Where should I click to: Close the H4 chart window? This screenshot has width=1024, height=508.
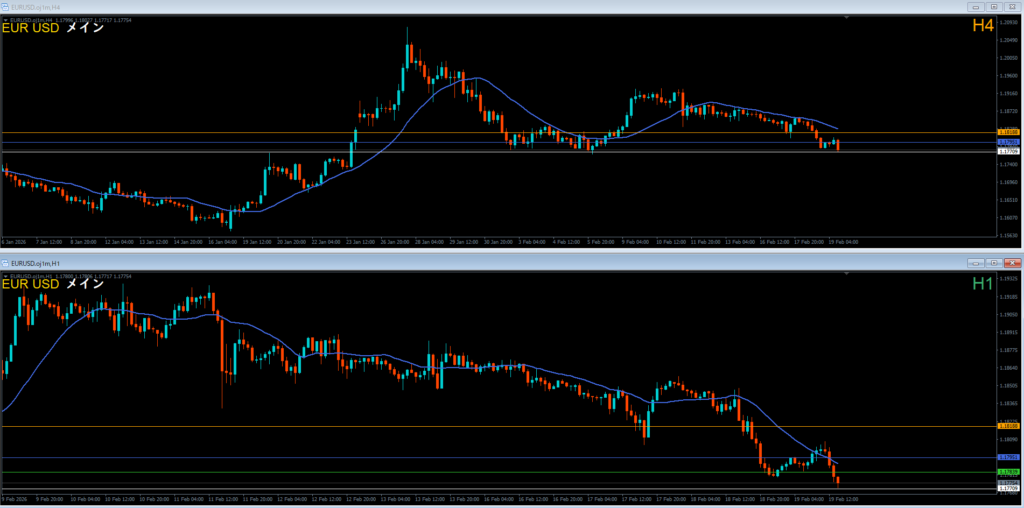pyautogui.click(x=1013, y=7)
